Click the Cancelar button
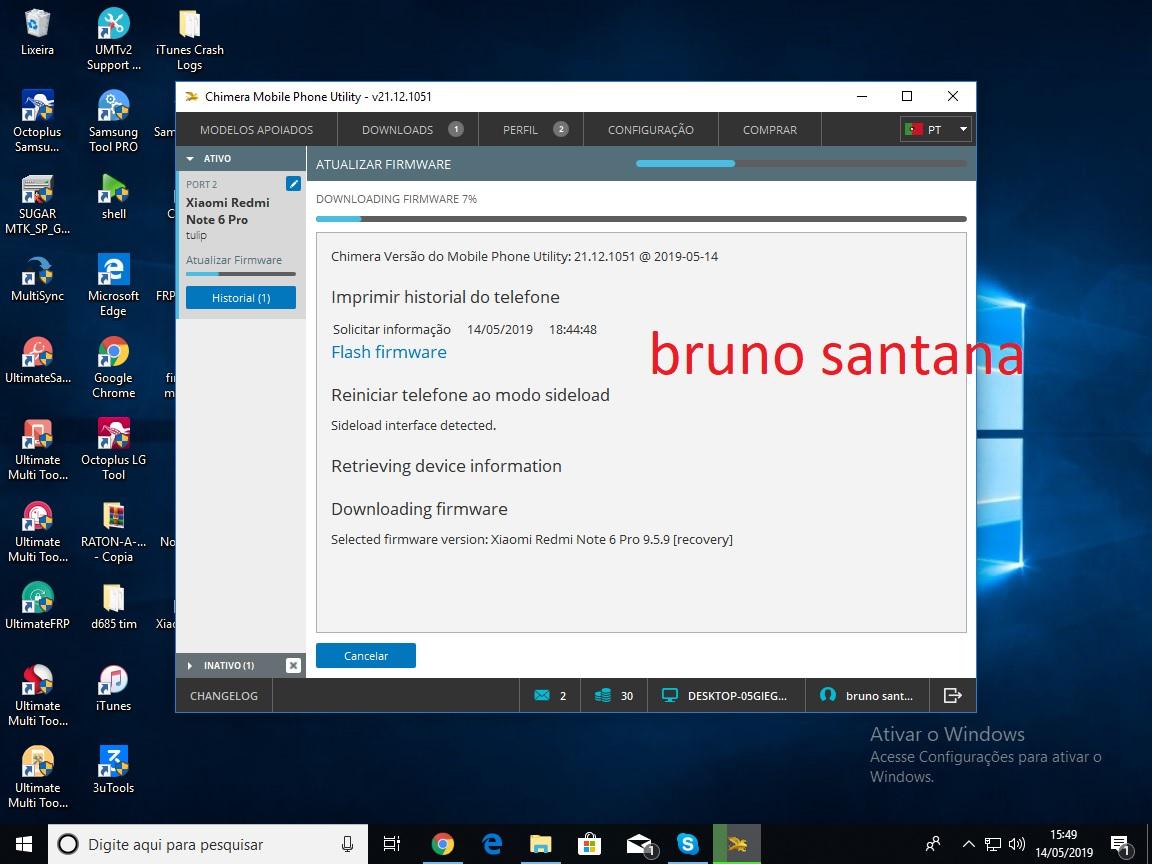The width and height of the screenshot is (1152, 864). tap(366, 655)
